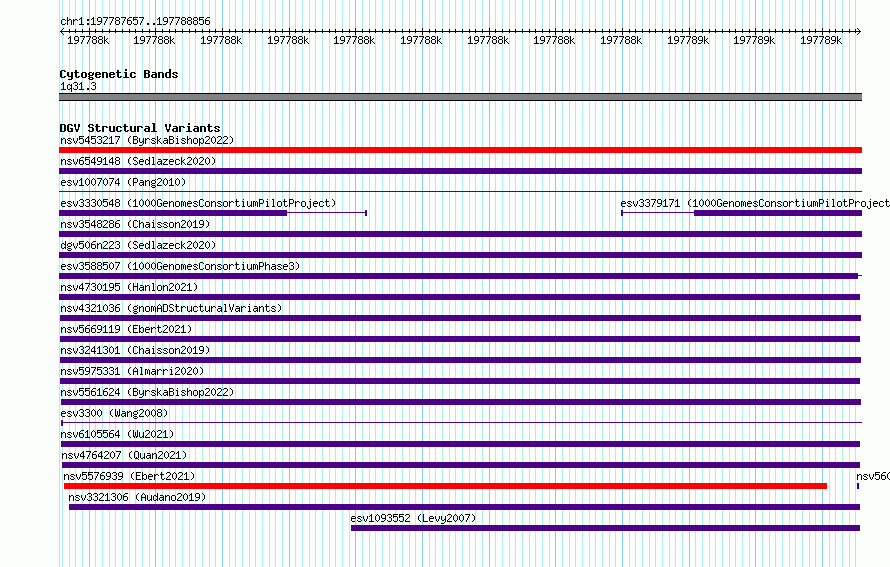Select the esv1007074 (Pang2010) variant label
This screenshot has width=890, height=567.
[x=123, y=182]
